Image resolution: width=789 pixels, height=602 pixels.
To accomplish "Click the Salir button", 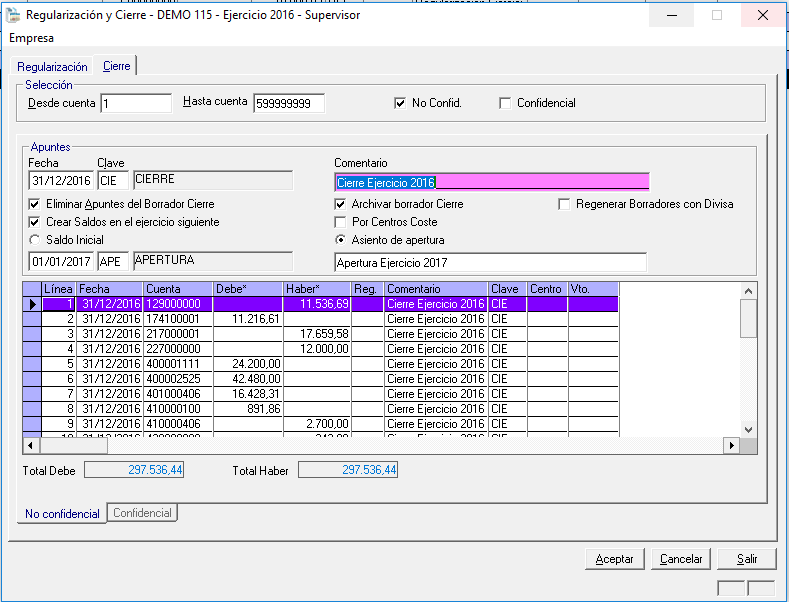I will pos(747,559).
